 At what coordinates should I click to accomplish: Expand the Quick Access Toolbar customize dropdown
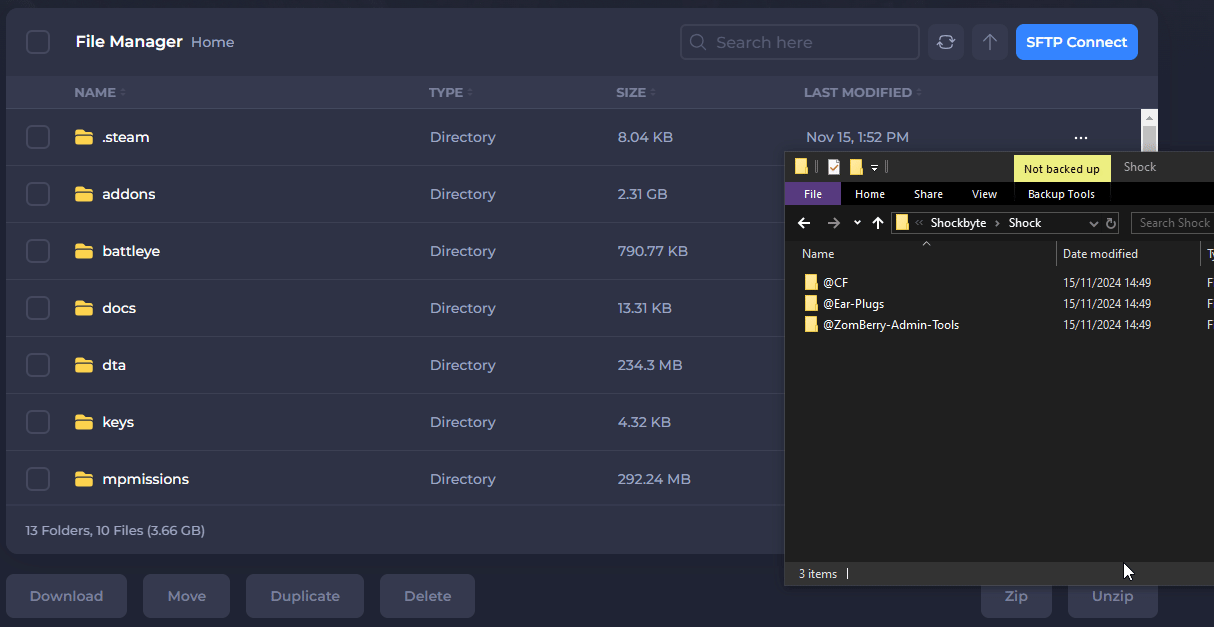coord(874,167)
